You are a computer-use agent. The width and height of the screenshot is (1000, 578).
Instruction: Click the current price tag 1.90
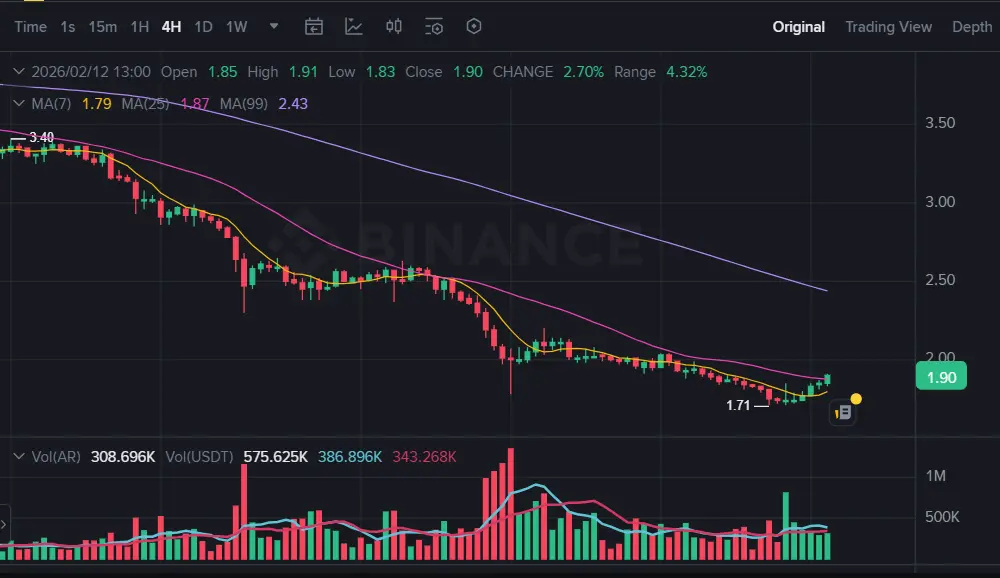point(941,377)
